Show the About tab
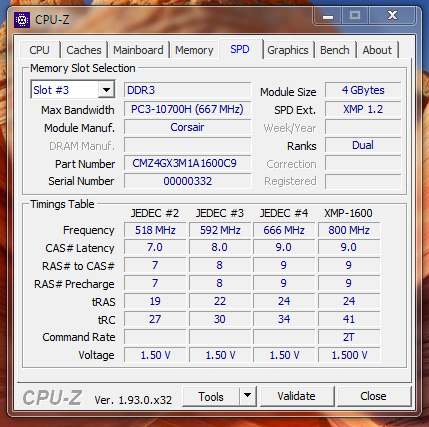 tap(377, 50)
